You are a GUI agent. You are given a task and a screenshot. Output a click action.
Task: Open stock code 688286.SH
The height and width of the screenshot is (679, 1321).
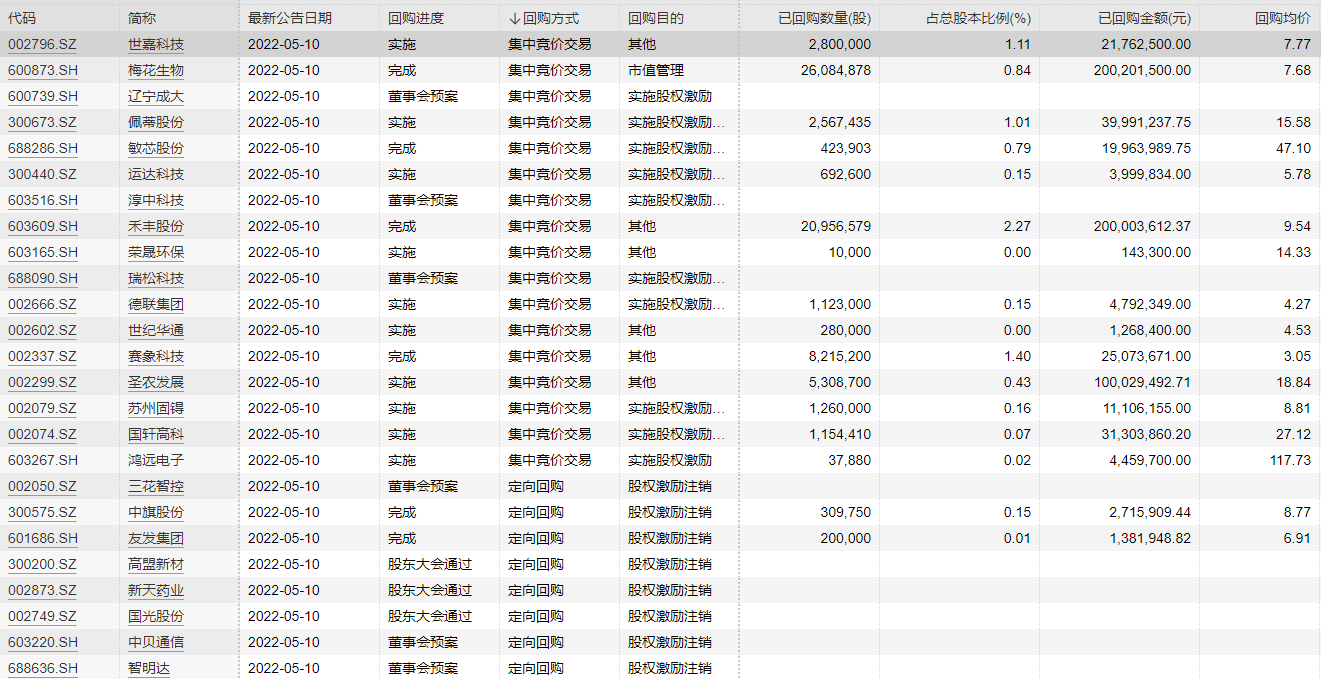[x=43, y=148]
